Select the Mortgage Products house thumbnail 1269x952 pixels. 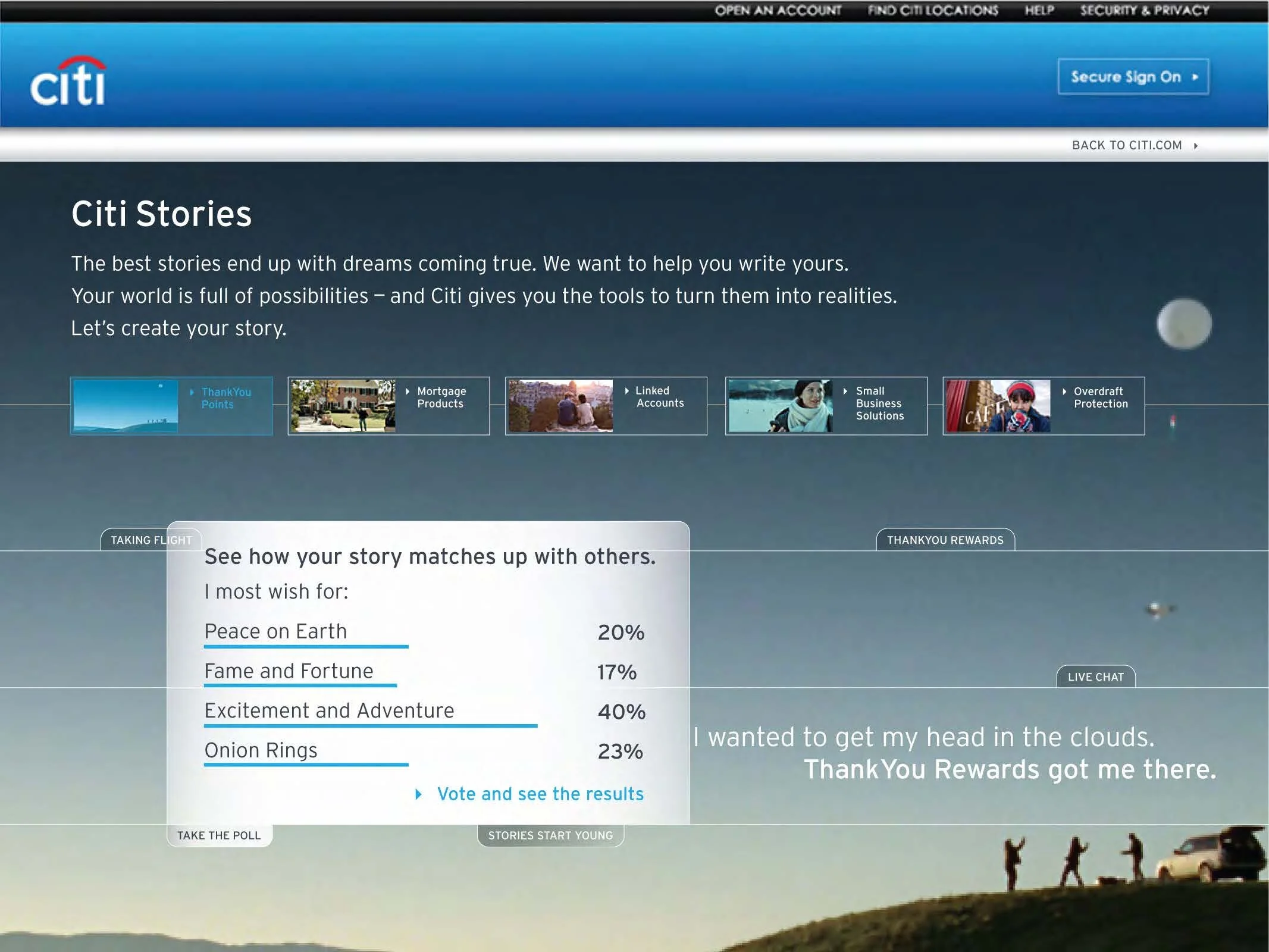[343, 406]
